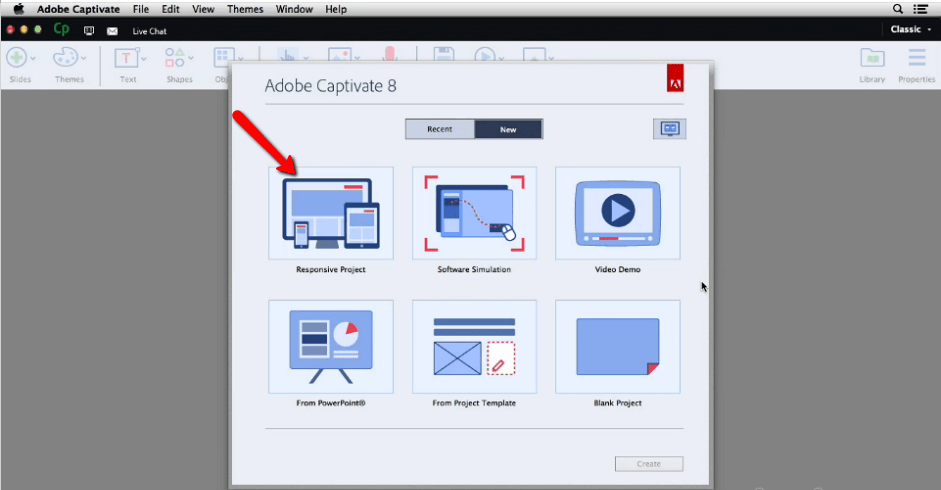941x490 pixels.
Task: Open the View menu
Action: pos(203,9)
